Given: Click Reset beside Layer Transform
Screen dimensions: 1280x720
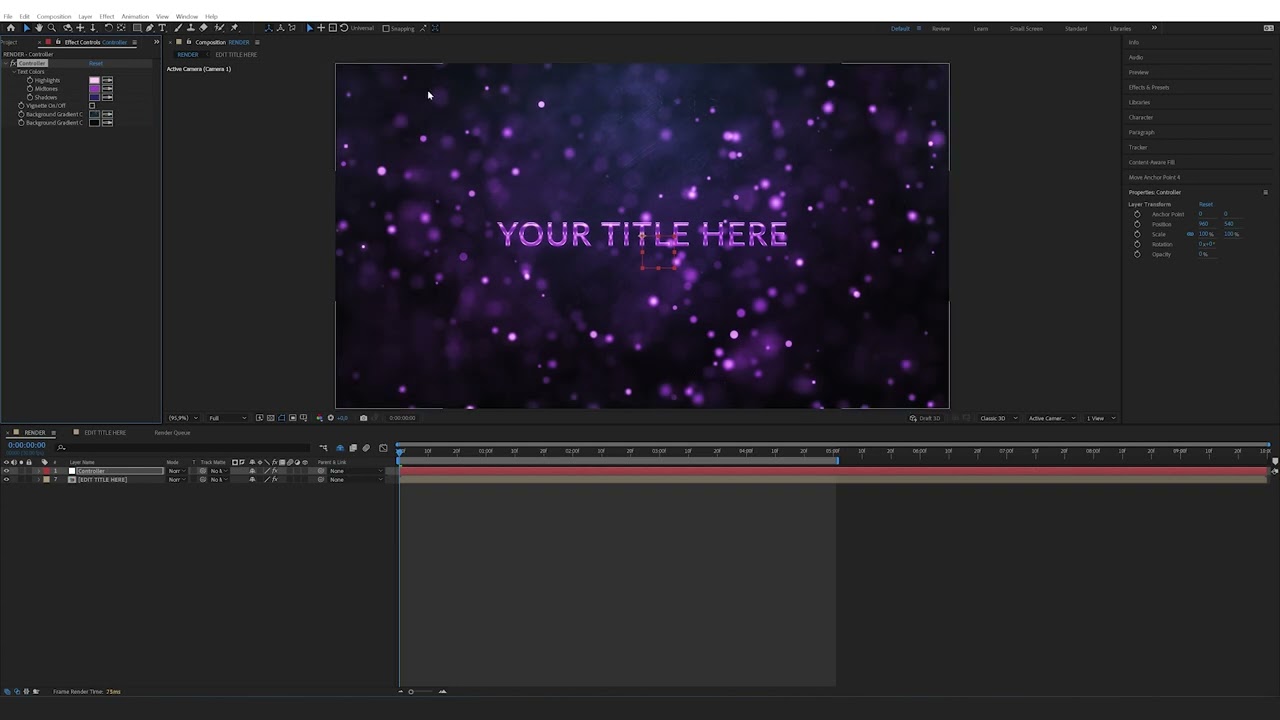Looking at the screenshot, I should tap(1206, 204).
